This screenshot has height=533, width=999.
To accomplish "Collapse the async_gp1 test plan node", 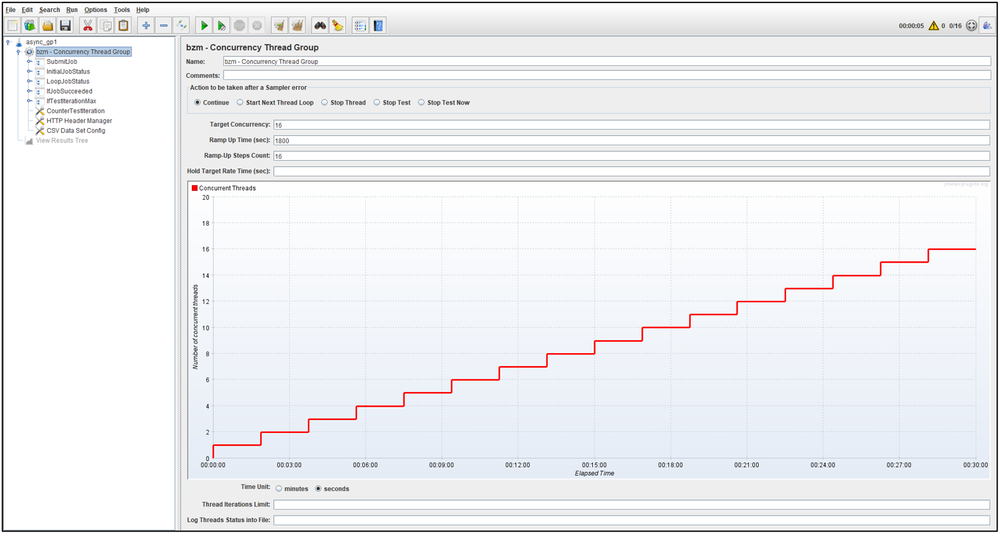I will 8,43.
